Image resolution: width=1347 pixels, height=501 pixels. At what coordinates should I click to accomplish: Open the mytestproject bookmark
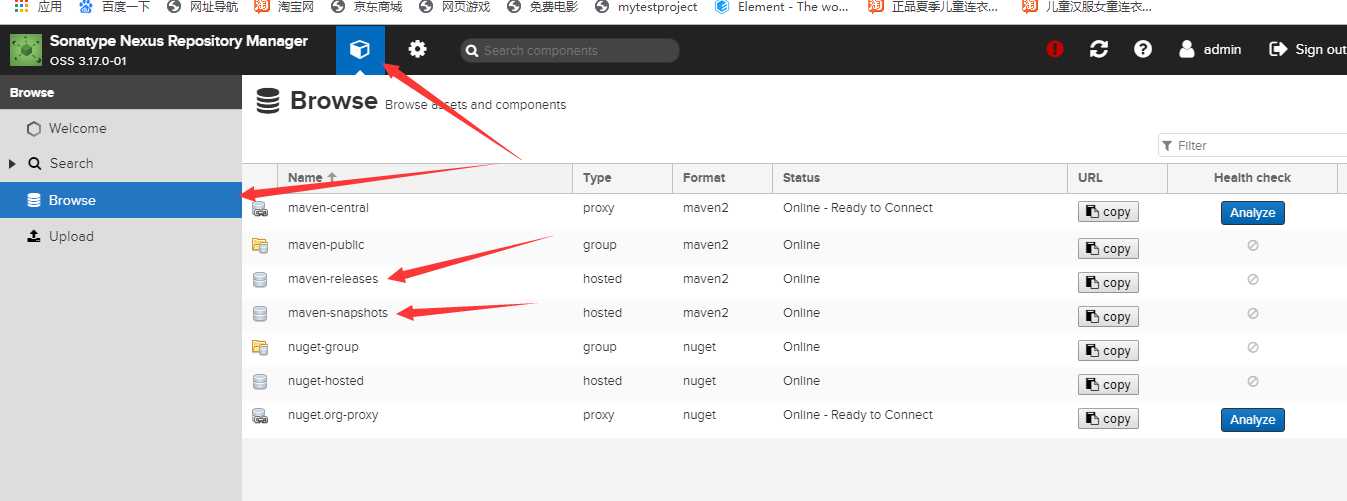pyautogui.click(x=646, y=7)
